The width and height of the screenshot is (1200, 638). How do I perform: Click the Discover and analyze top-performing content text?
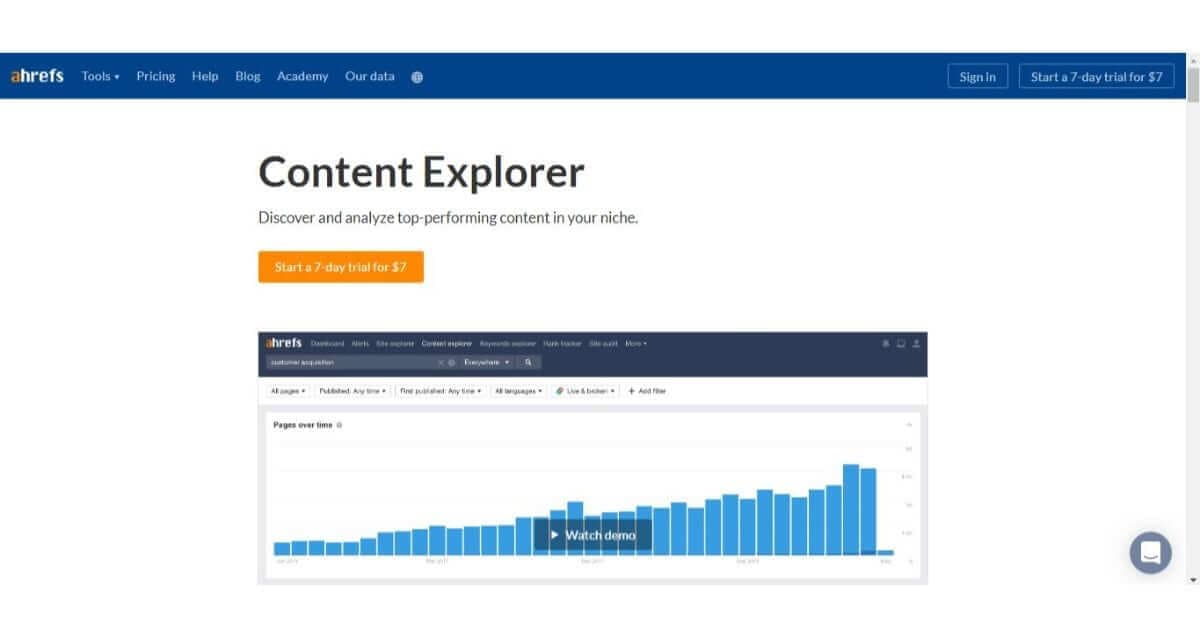click(x=448, y=217)
